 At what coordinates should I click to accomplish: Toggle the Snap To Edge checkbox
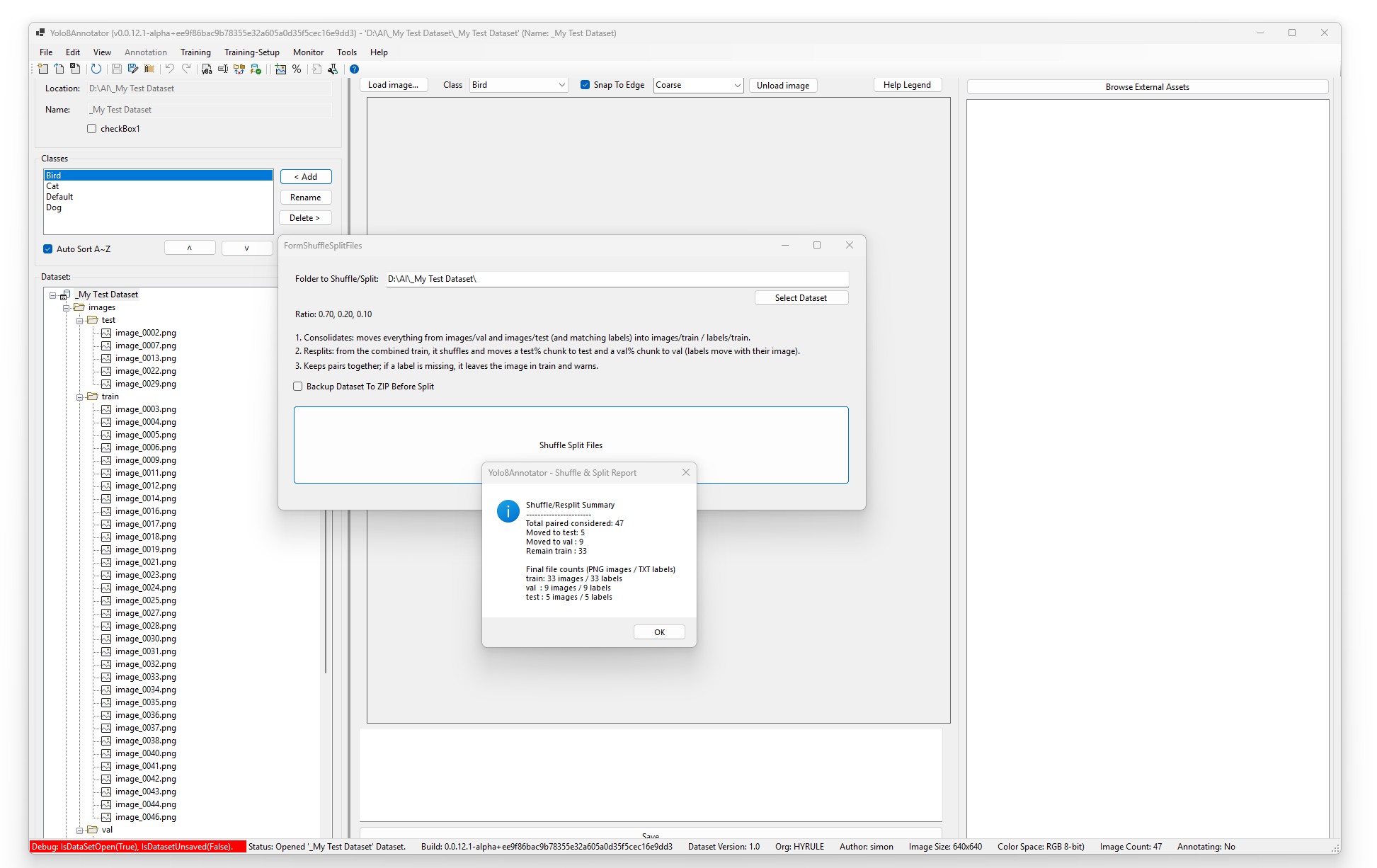(585, 85)
